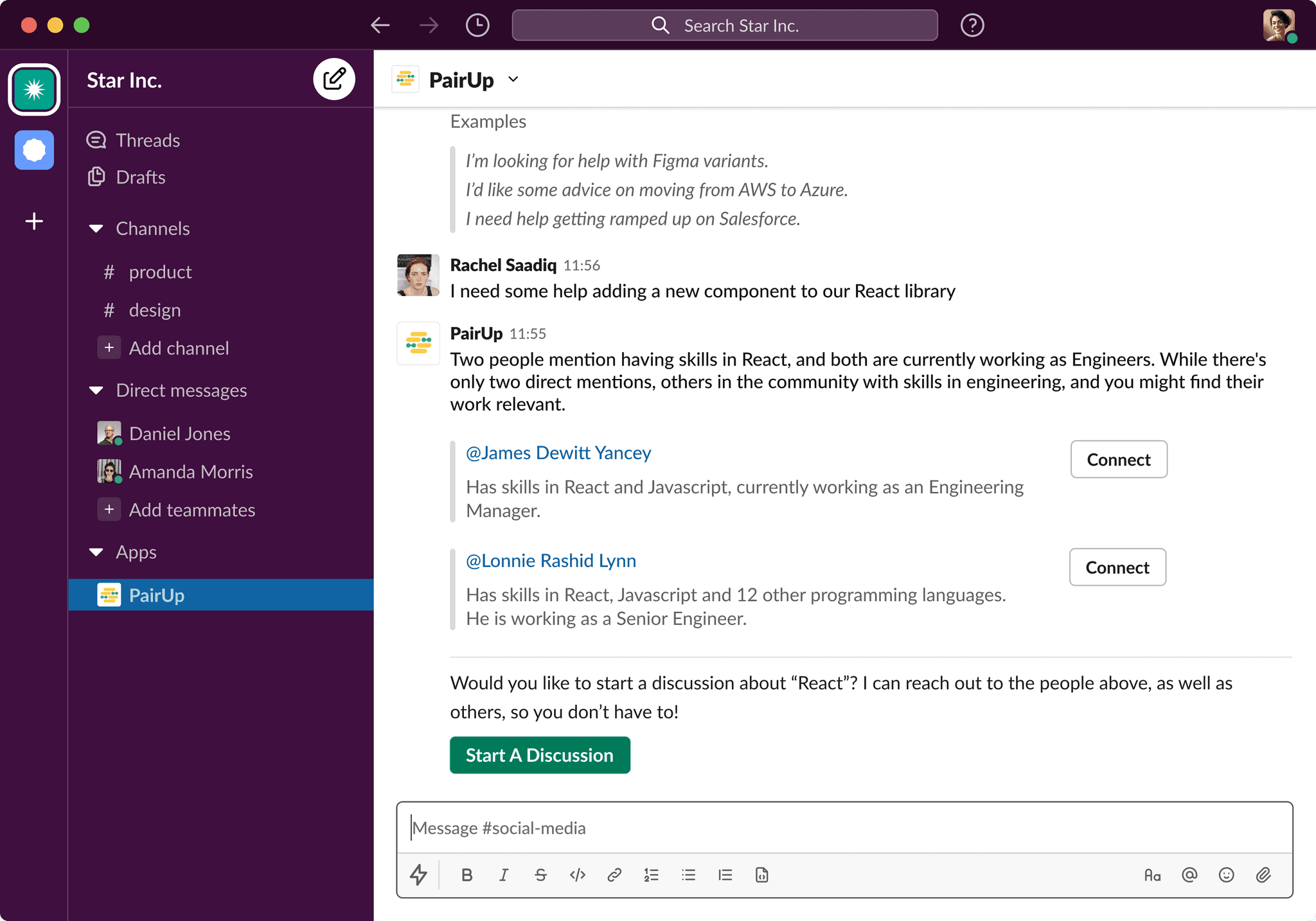1316x921 pixels.
Task: Add a new workspace with plus icon
Action: (34, 222)
